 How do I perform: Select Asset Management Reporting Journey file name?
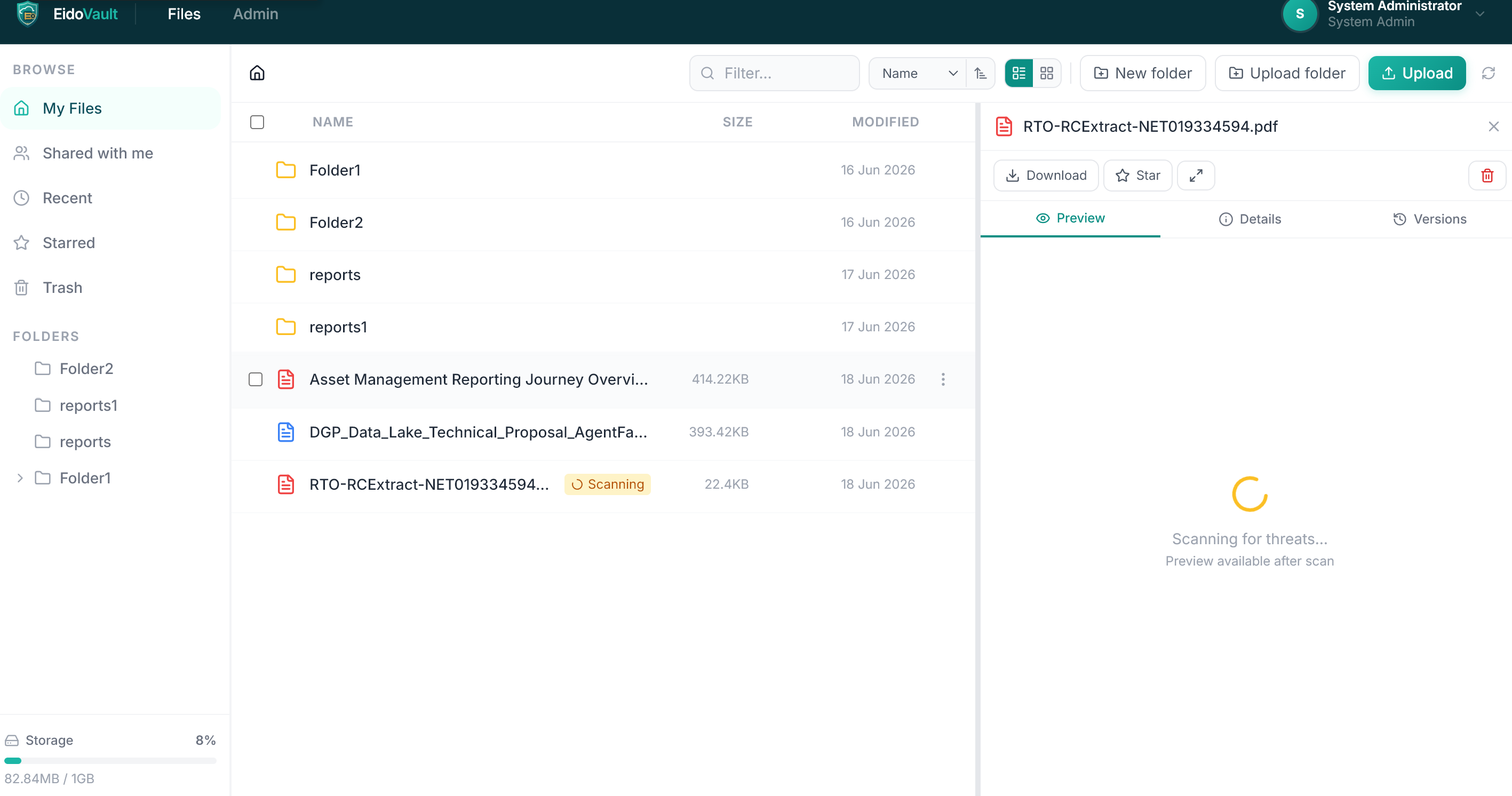click(x=479, y=379)
